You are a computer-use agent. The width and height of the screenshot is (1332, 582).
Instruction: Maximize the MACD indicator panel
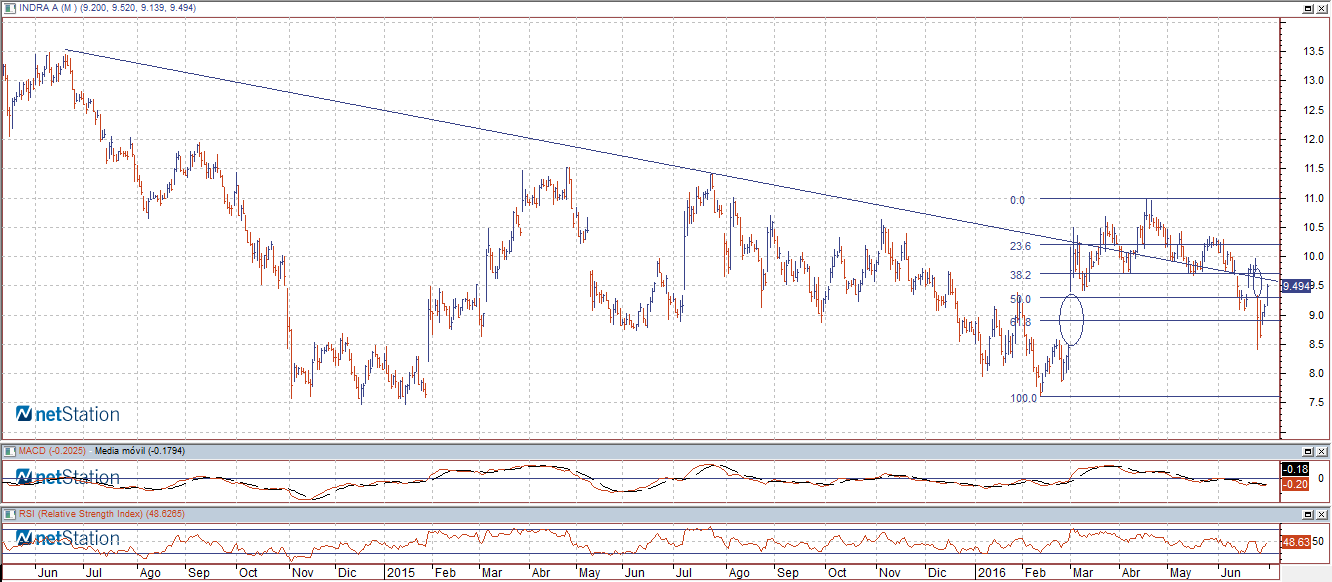point(1307,452)
